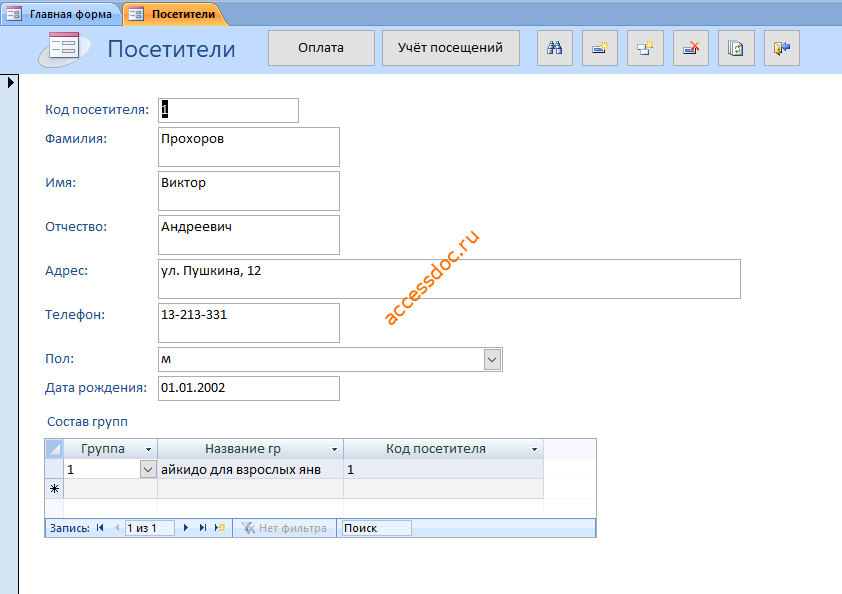This screenshot has height=594, width=842.
Task: Click the add new record icon button
Action: (x=600, y=48)
